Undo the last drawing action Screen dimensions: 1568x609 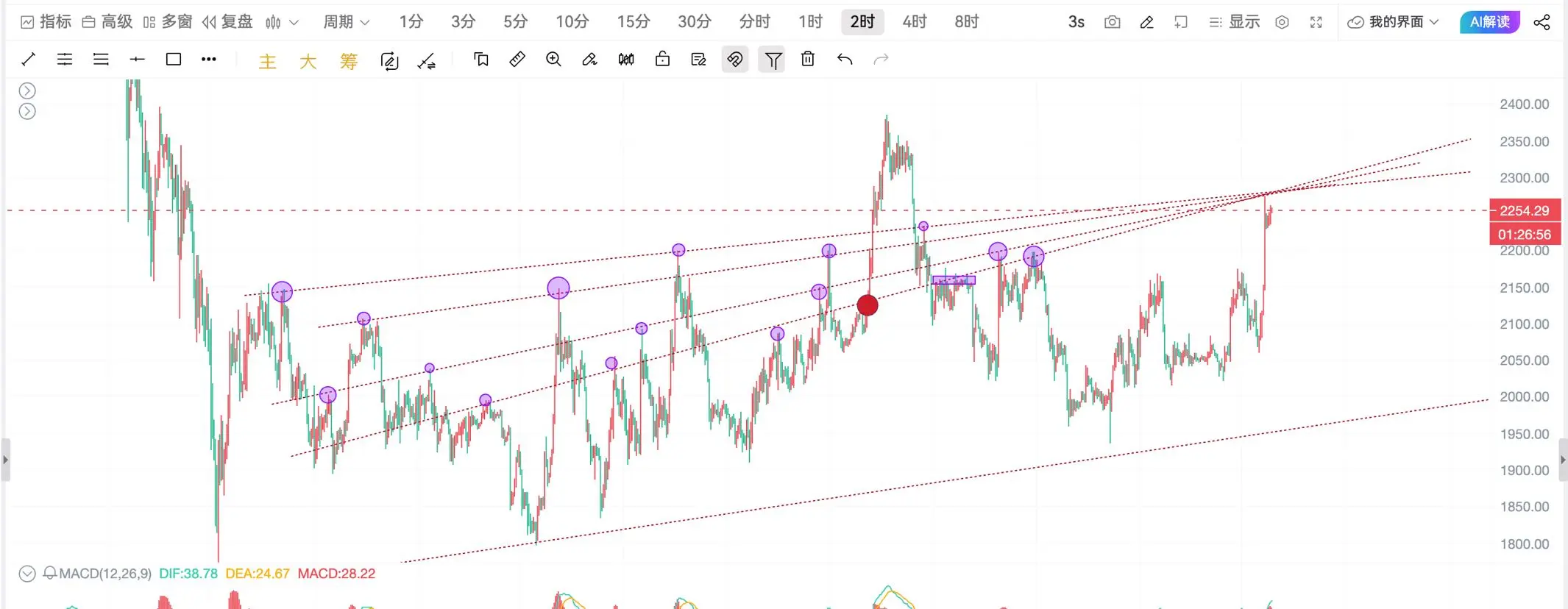(x=845, y=60)
